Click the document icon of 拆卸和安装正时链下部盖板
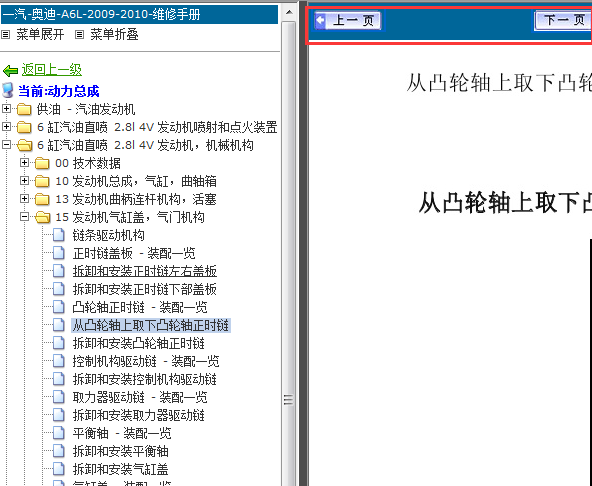The height and width of the screenshot is (486, 592). coord(59,289)
